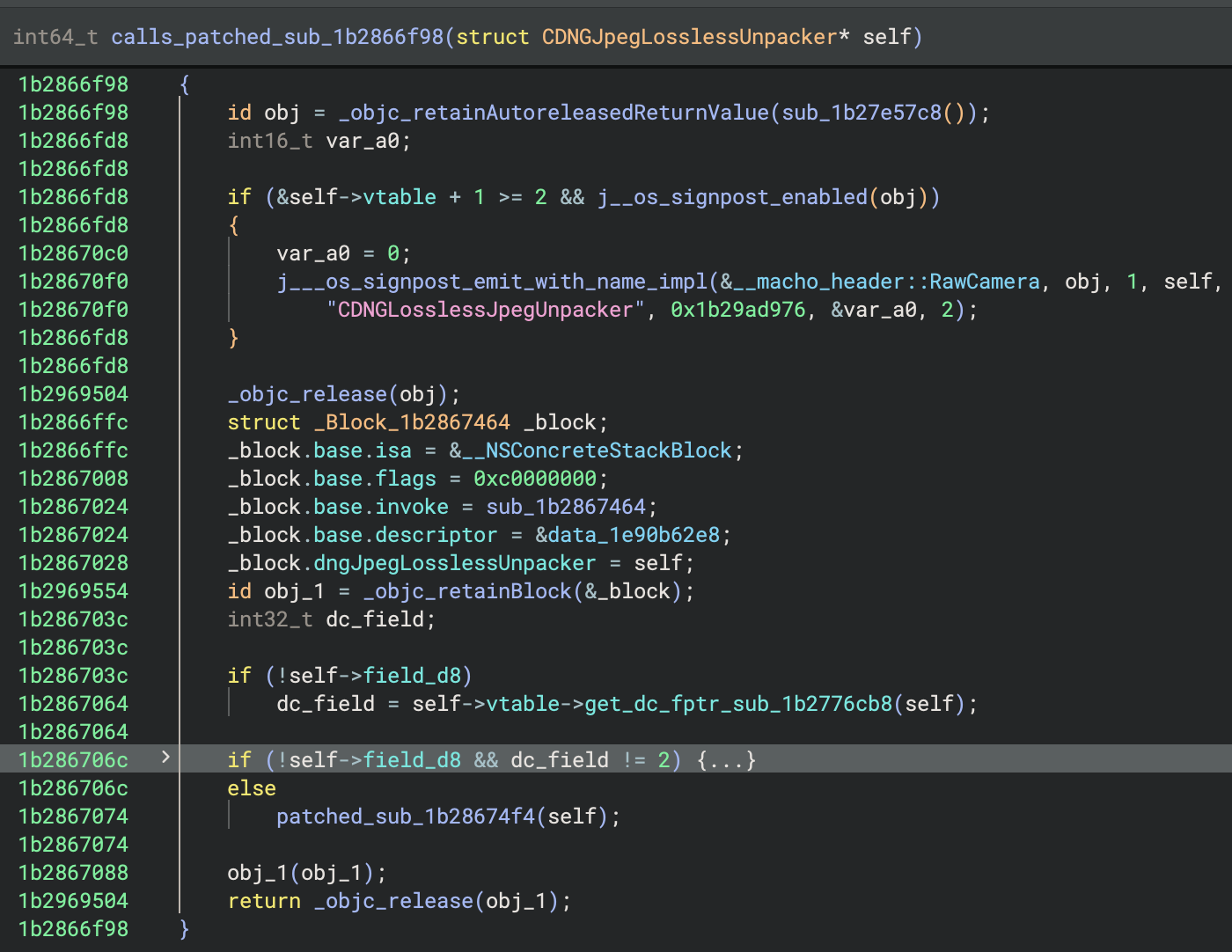The width and height of the screenshot is (1232, 952).
Task: Click _objc_release(obj) call at 1b2969504
Action: [338, 394]
